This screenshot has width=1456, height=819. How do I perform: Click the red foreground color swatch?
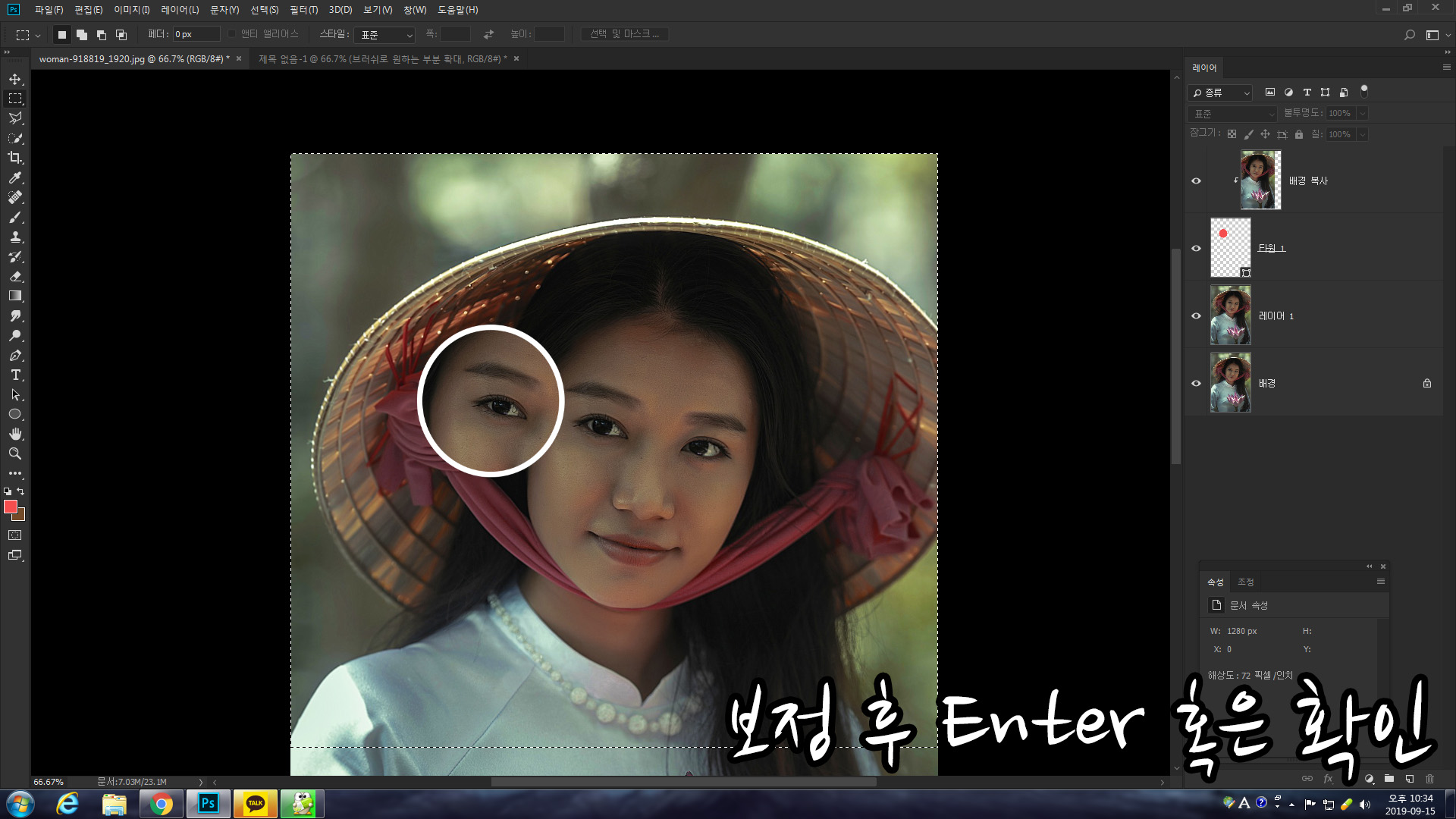10,506
